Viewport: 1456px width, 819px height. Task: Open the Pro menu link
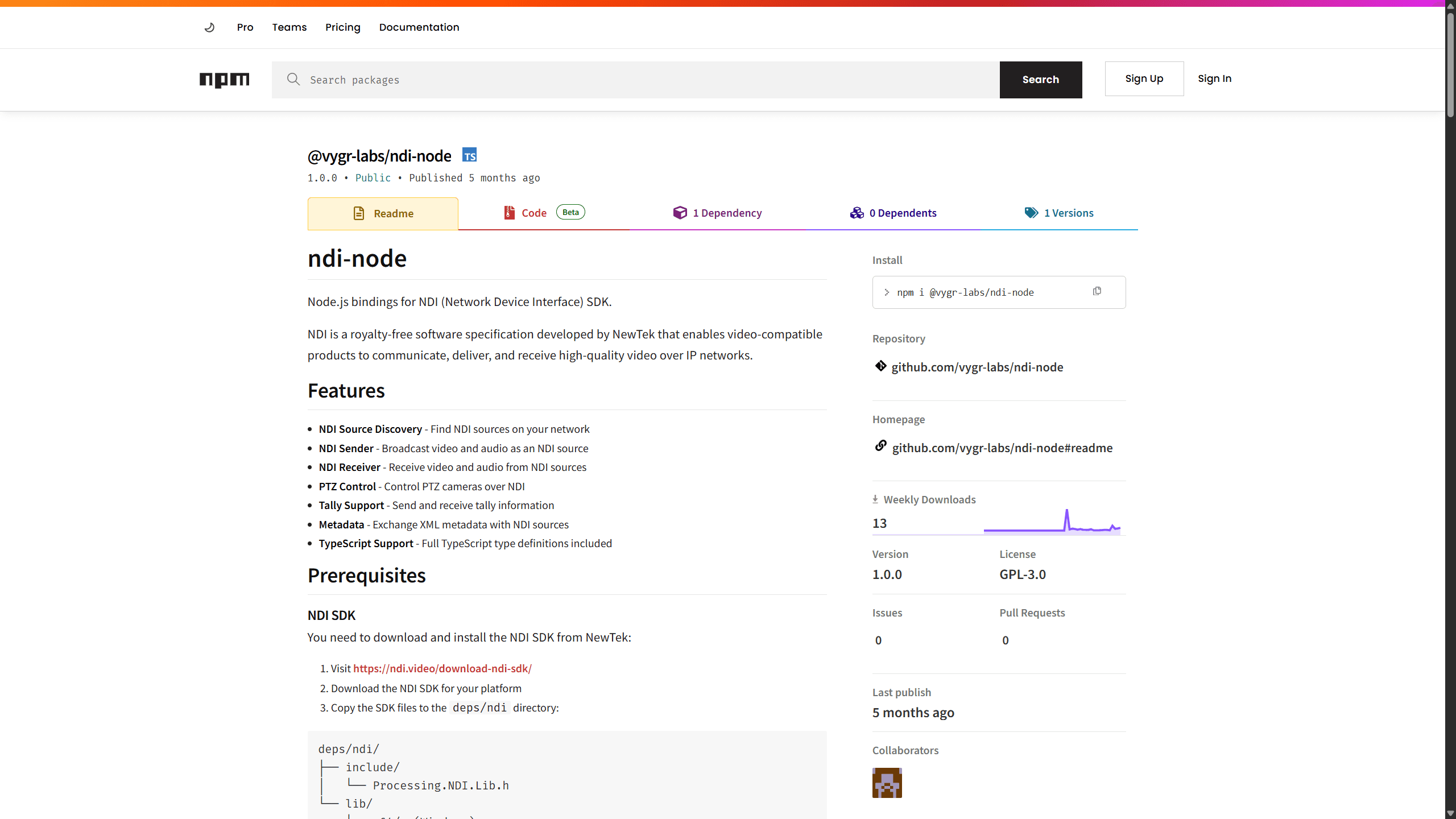[245, 27]
